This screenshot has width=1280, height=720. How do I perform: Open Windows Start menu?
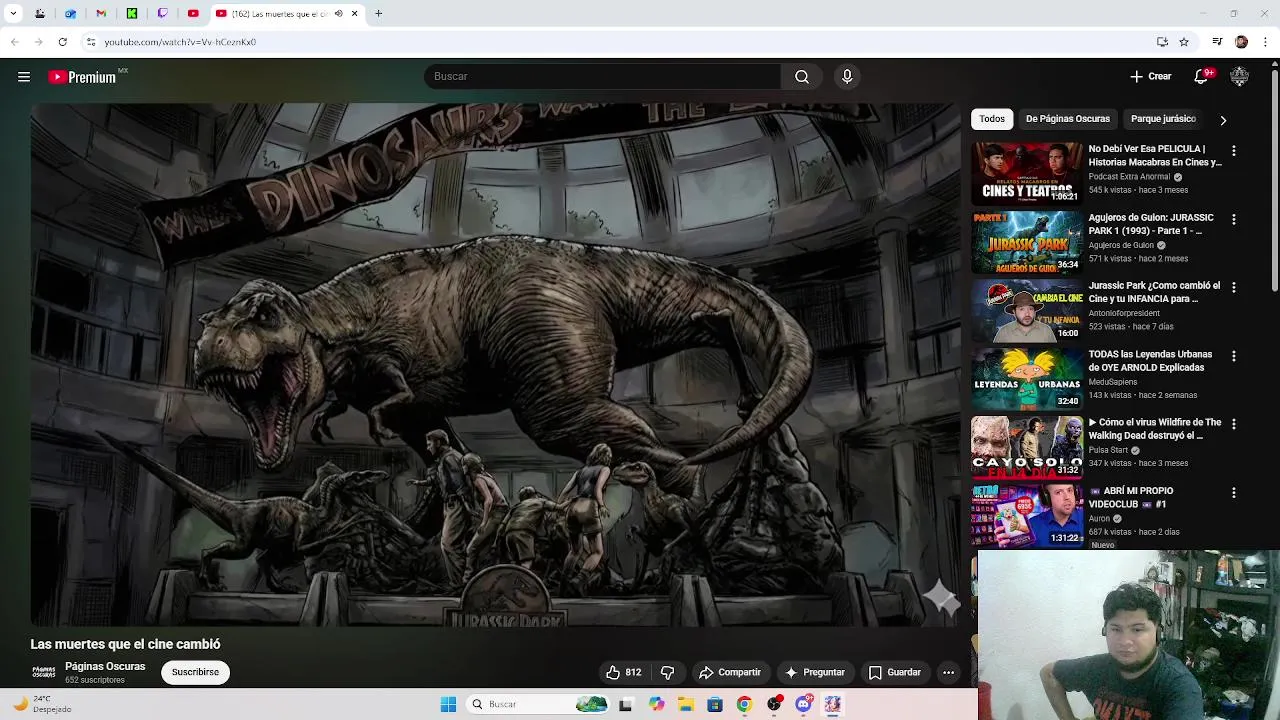click(448, 704)
